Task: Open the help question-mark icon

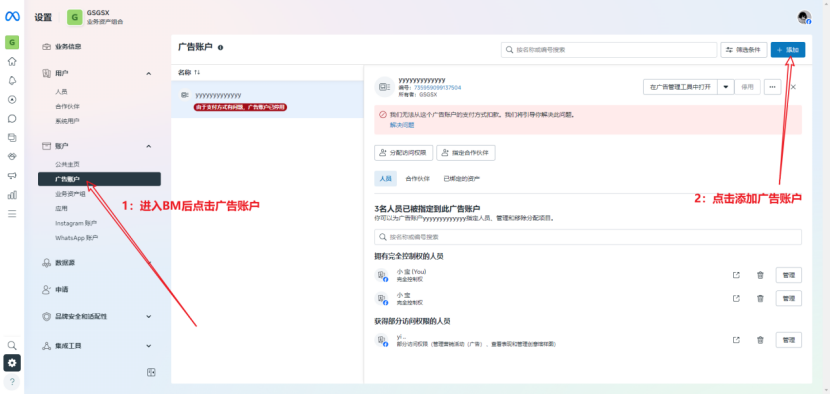Action: (12, 382)
